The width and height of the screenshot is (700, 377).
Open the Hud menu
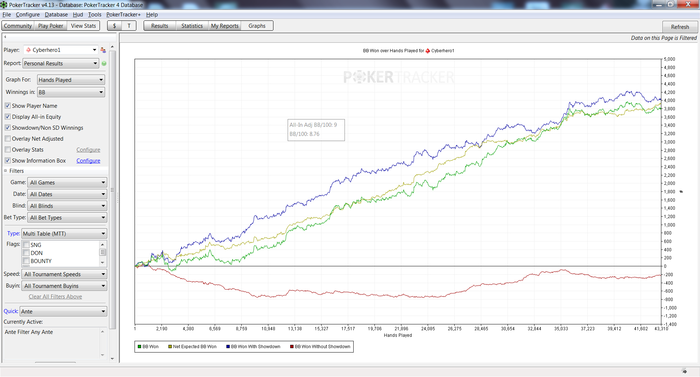tap(78, 14)
